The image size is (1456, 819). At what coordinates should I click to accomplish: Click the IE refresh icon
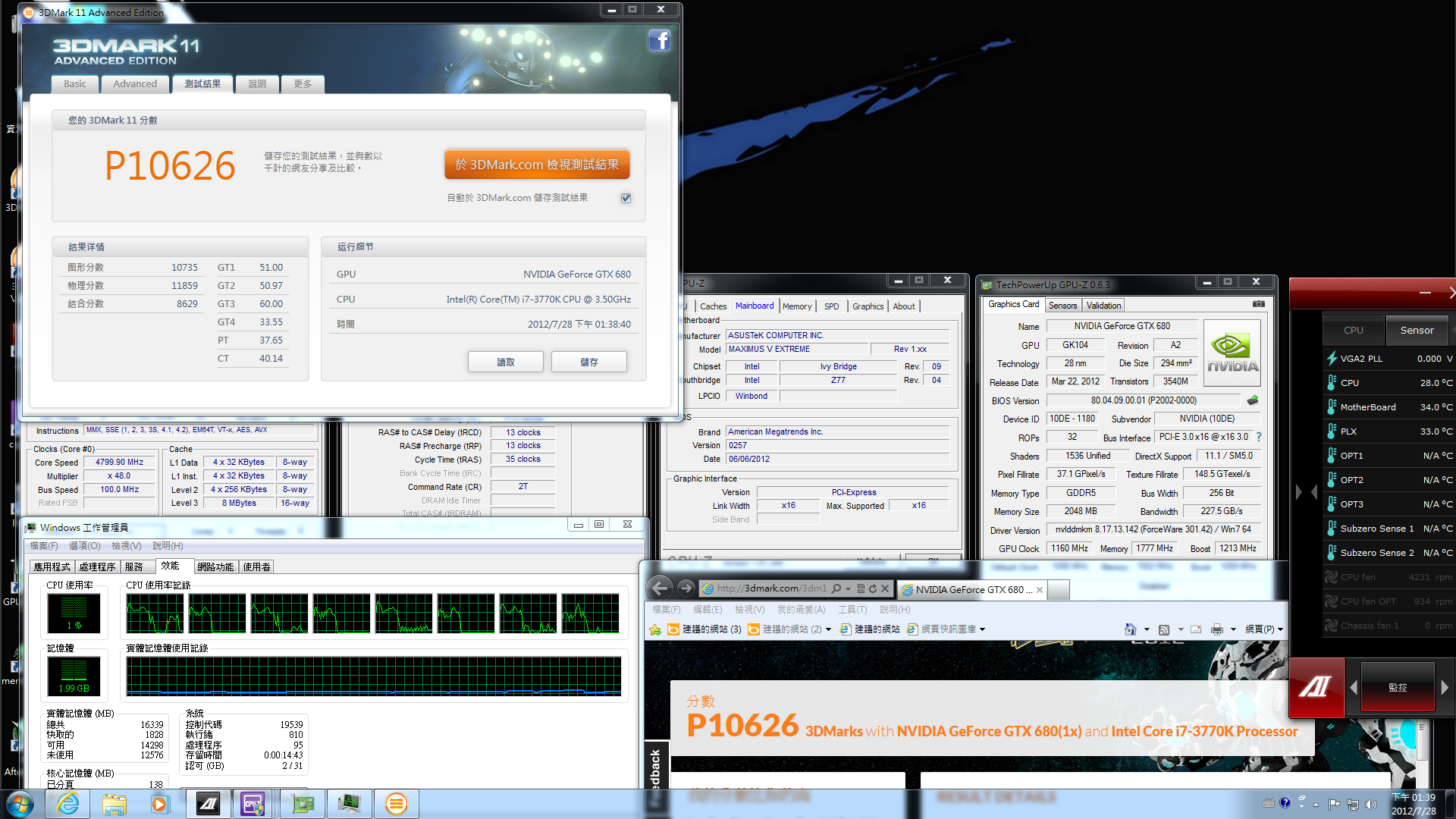click(873, 588)
